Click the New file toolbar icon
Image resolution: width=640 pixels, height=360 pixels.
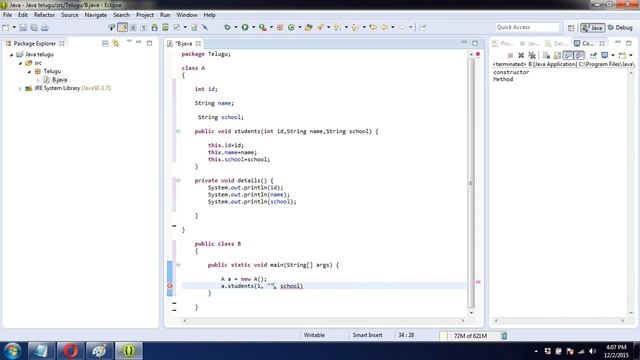pyautogui.click(x=6, y=27)
